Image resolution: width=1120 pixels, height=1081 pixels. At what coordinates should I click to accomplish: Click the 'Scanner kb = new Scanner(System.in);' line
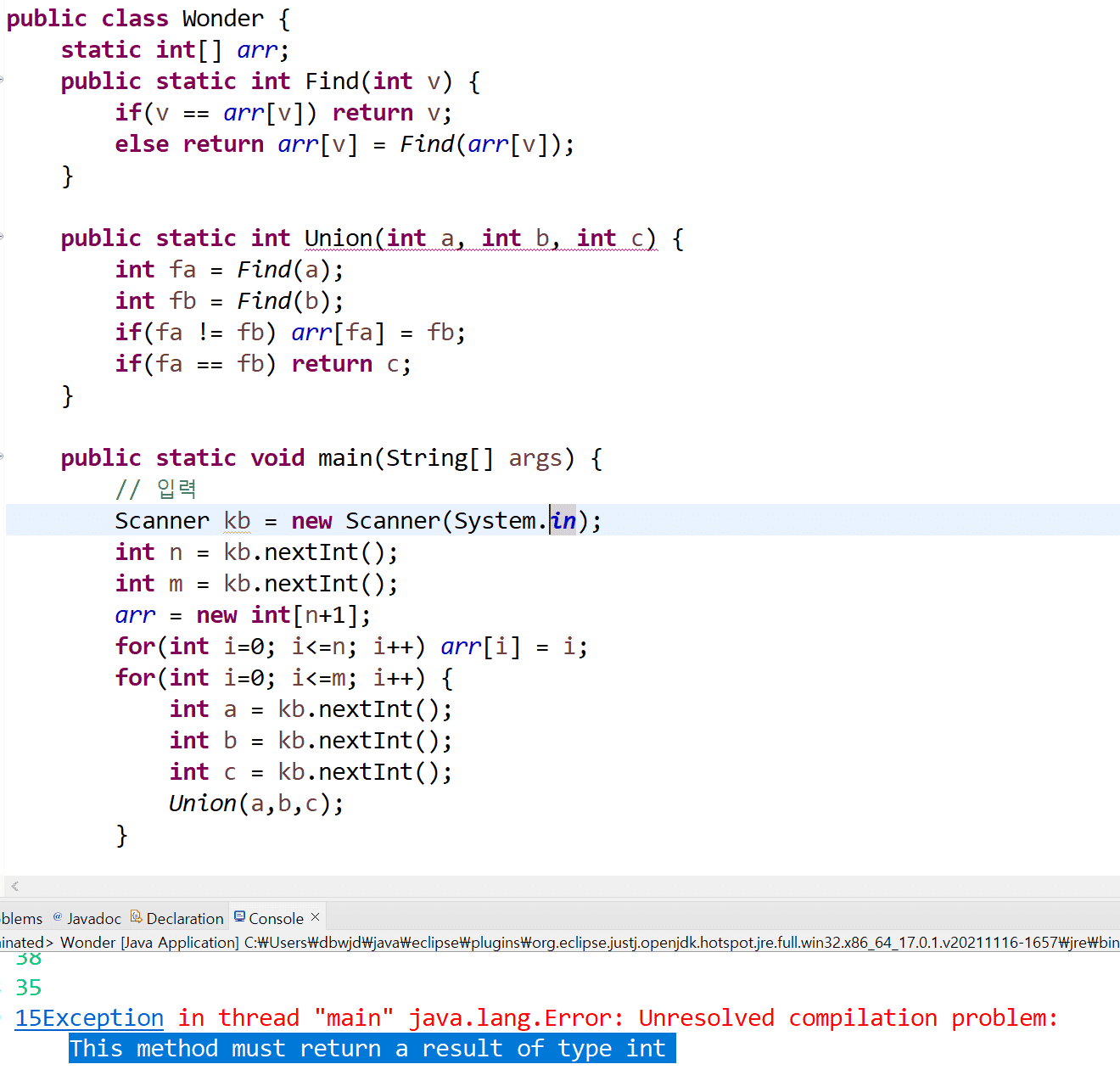coord(358,521)
